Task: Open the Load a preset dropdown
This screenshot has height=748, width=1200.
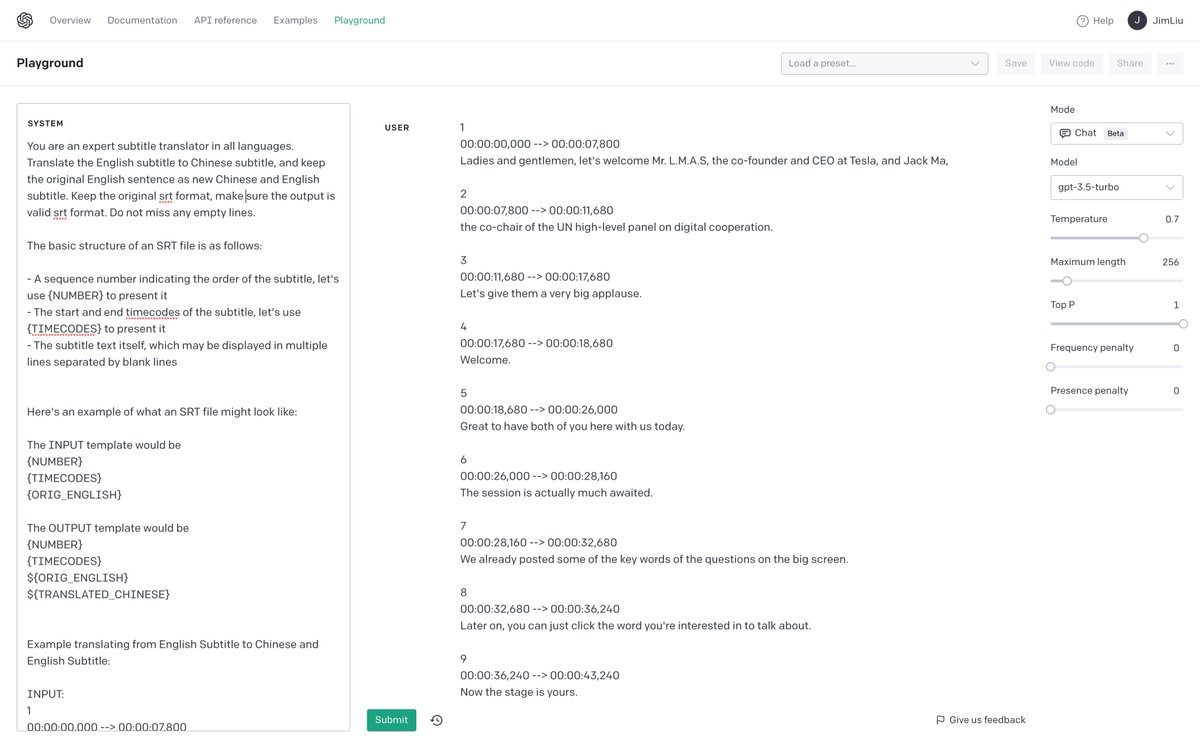Action: click(884, 63)
